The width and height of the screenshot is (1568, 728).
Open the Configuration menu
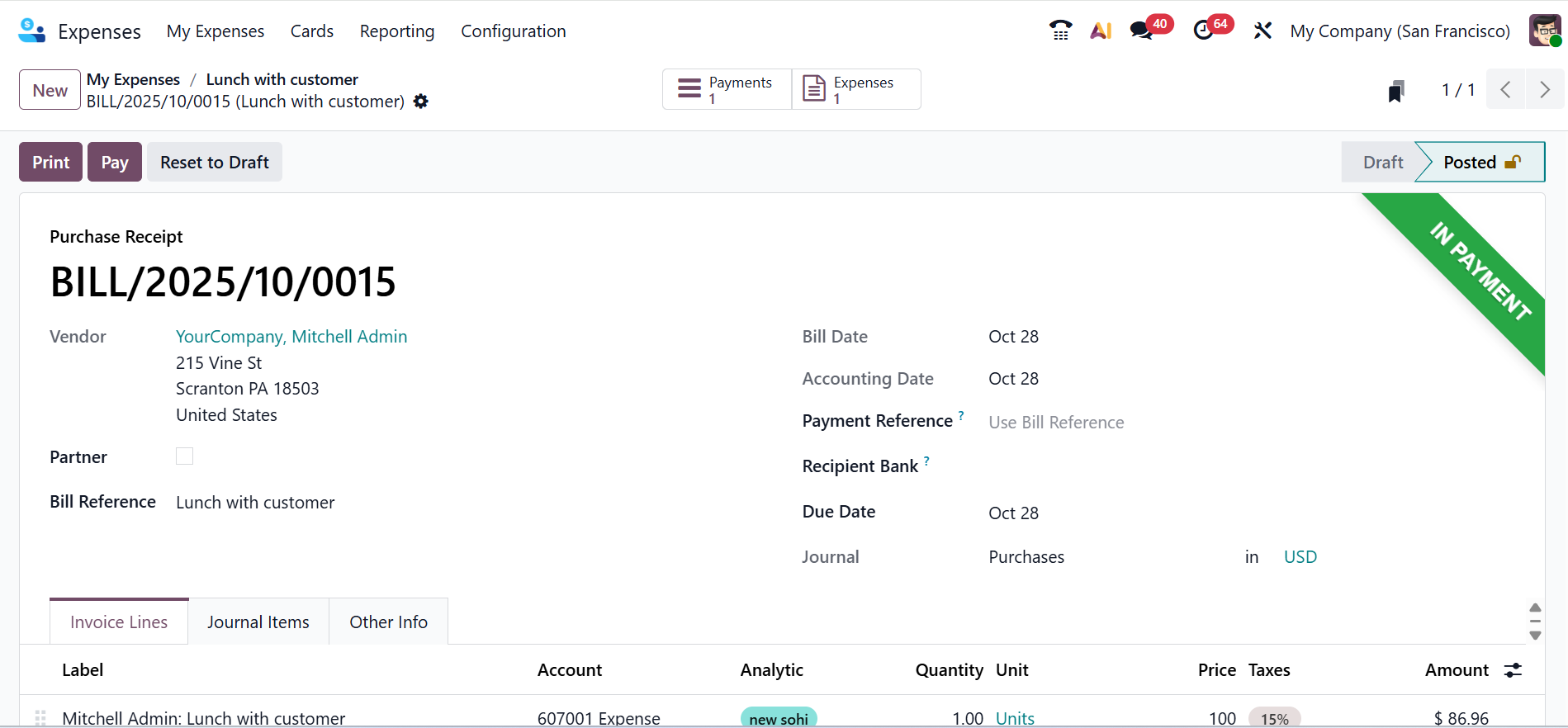(x=513, y=31)
